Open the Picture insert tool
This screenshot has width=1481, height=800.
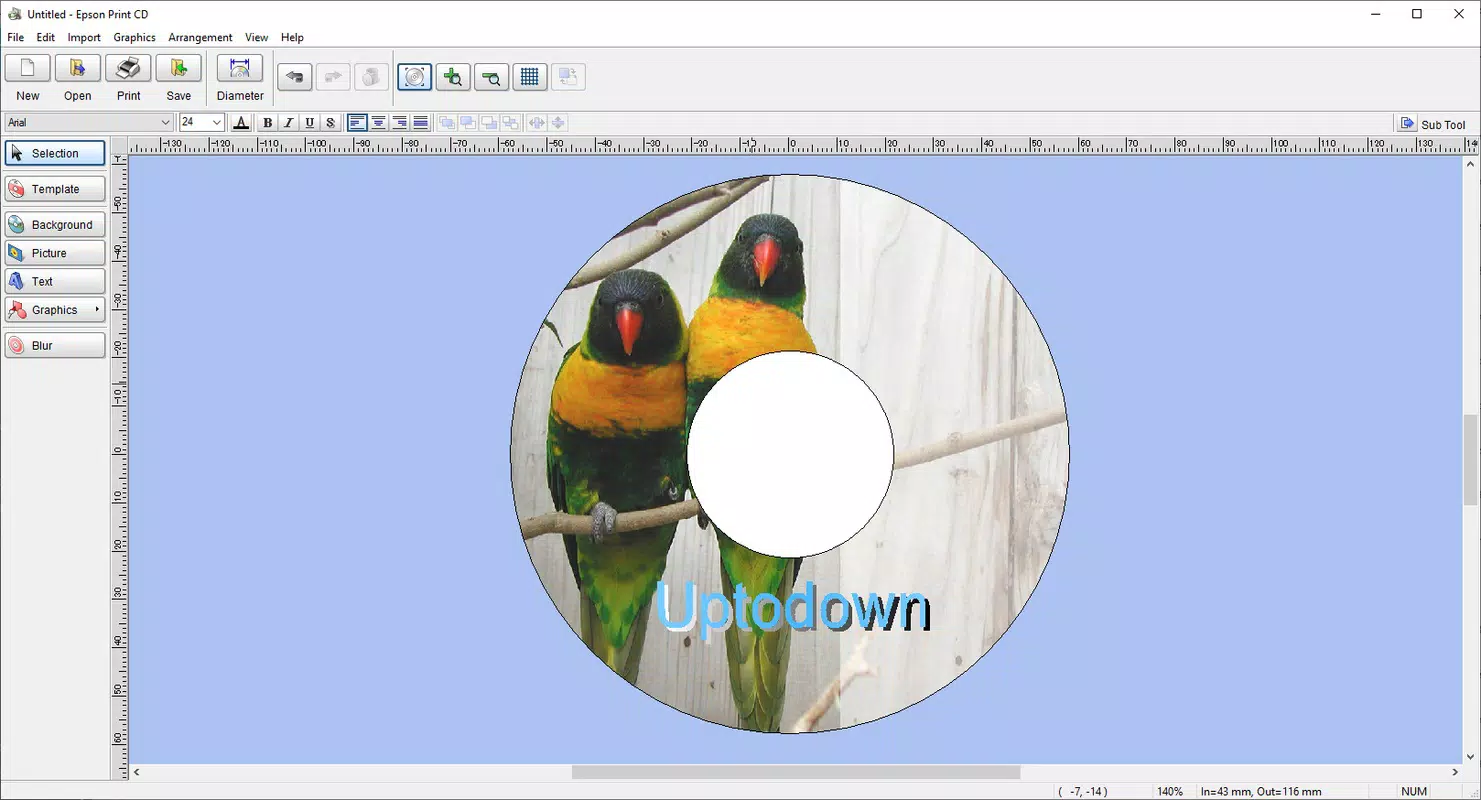pos(55,253)
